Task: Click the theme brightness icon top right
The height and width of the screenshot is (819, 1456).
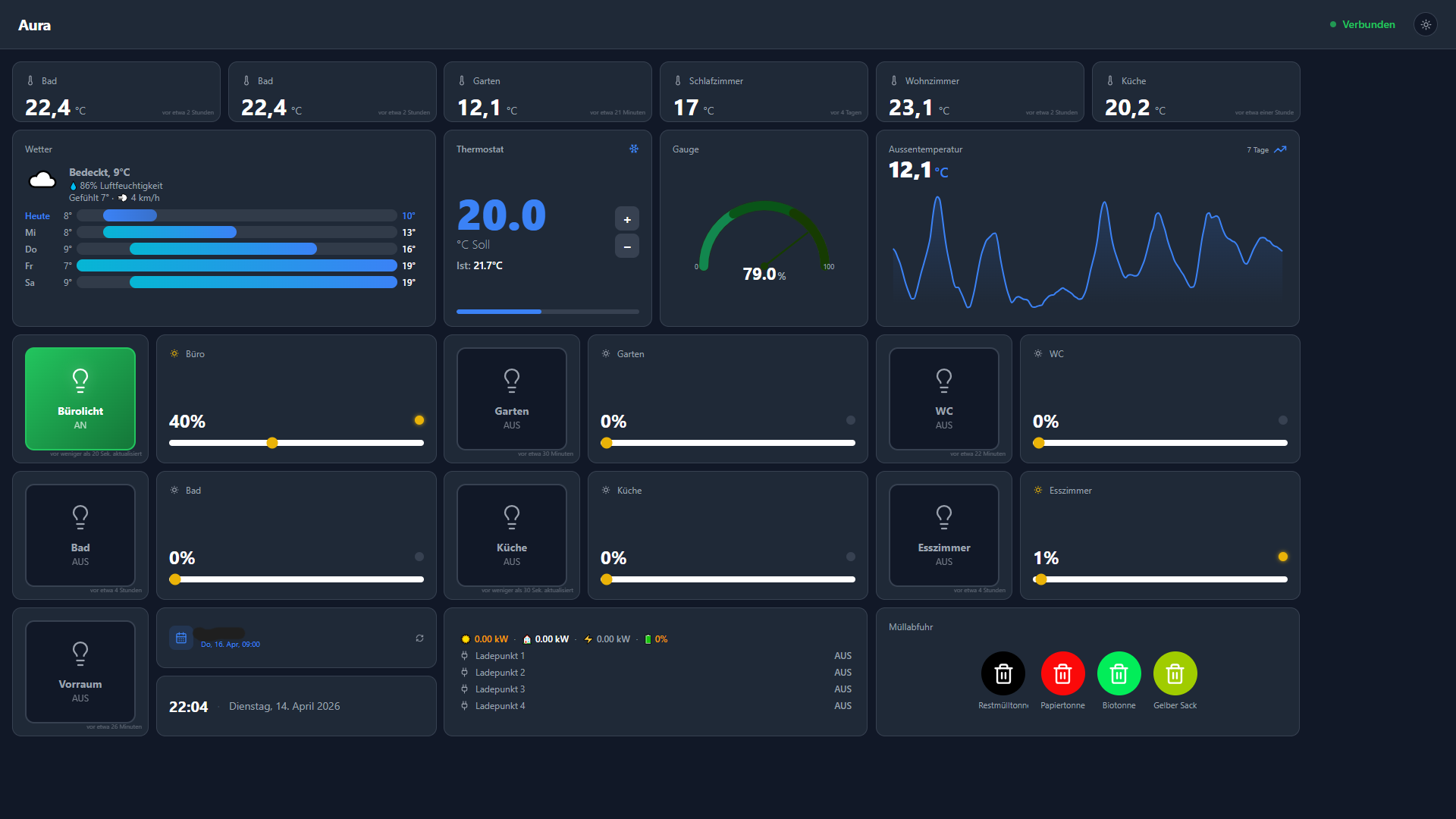Action: (1426, 25)
